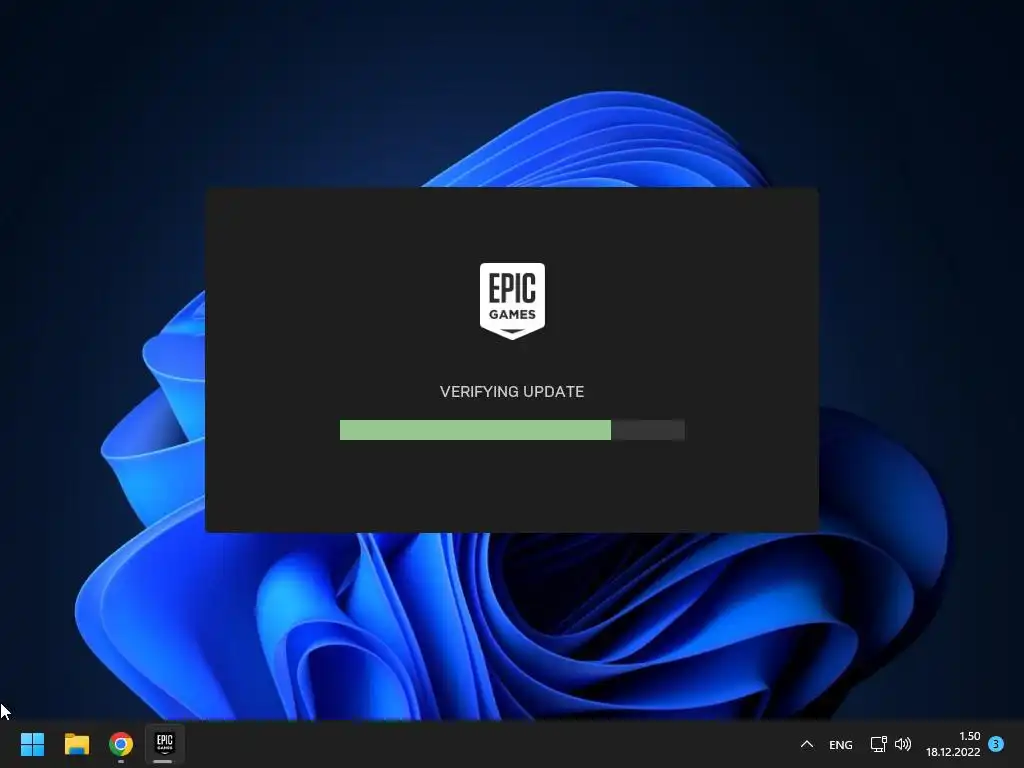
Task: Click the VERIFYING UPDATE status text
Action: (x=512, y=392)
